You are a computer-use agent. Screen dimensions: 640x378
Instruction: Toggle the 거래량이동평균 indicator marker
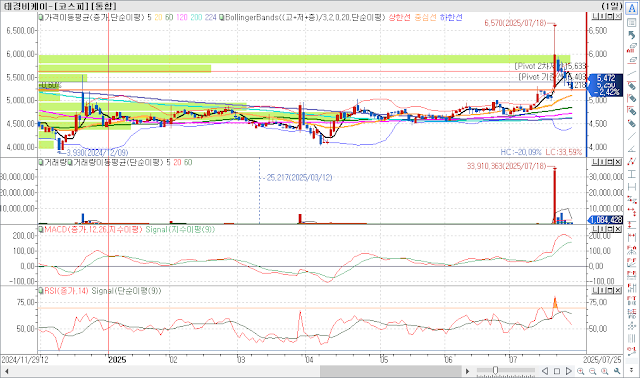pyautogui.click(x=69, y=162)
